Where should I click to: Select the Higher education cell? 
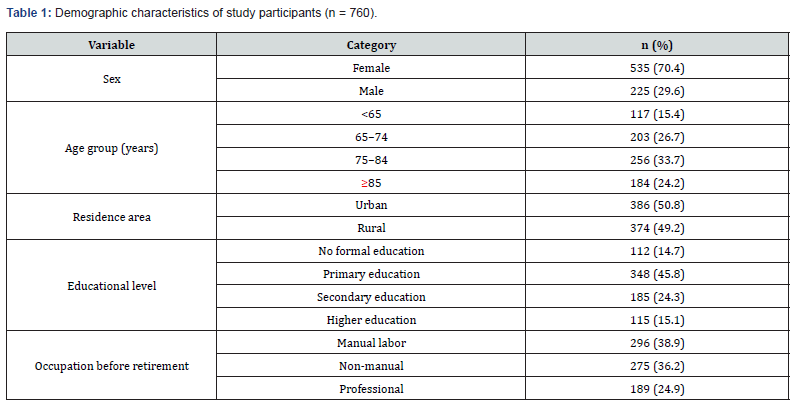click(371, 320)
